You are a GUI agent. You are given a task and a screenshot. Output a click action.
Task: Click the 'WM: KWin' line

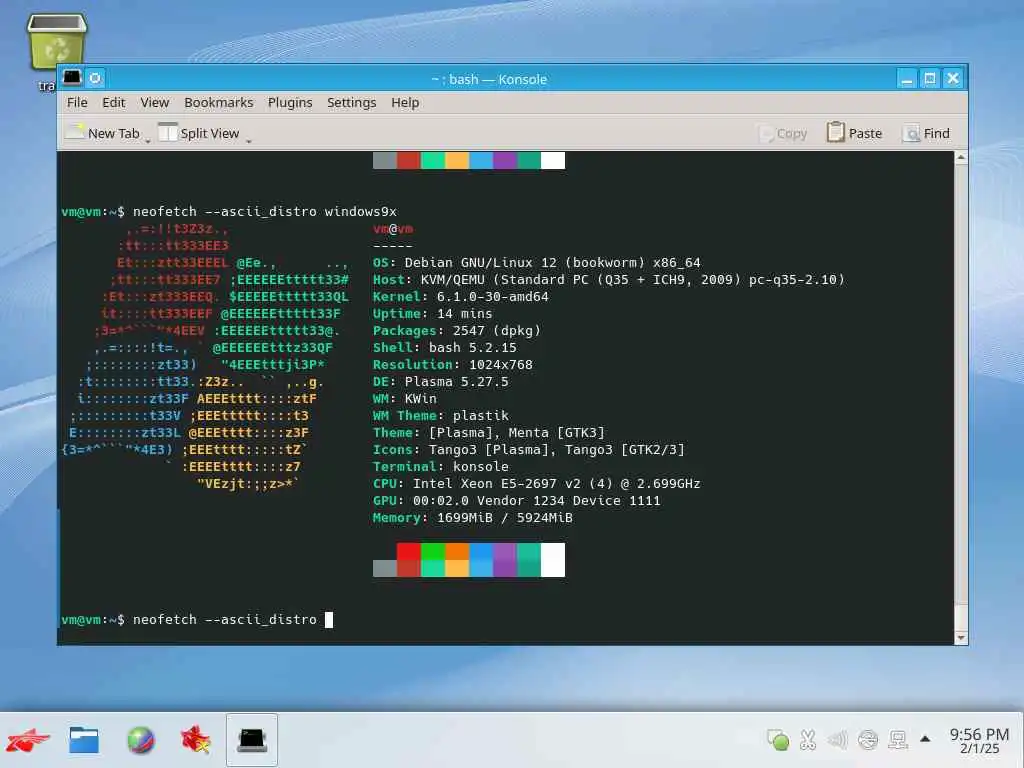(405, 398)
